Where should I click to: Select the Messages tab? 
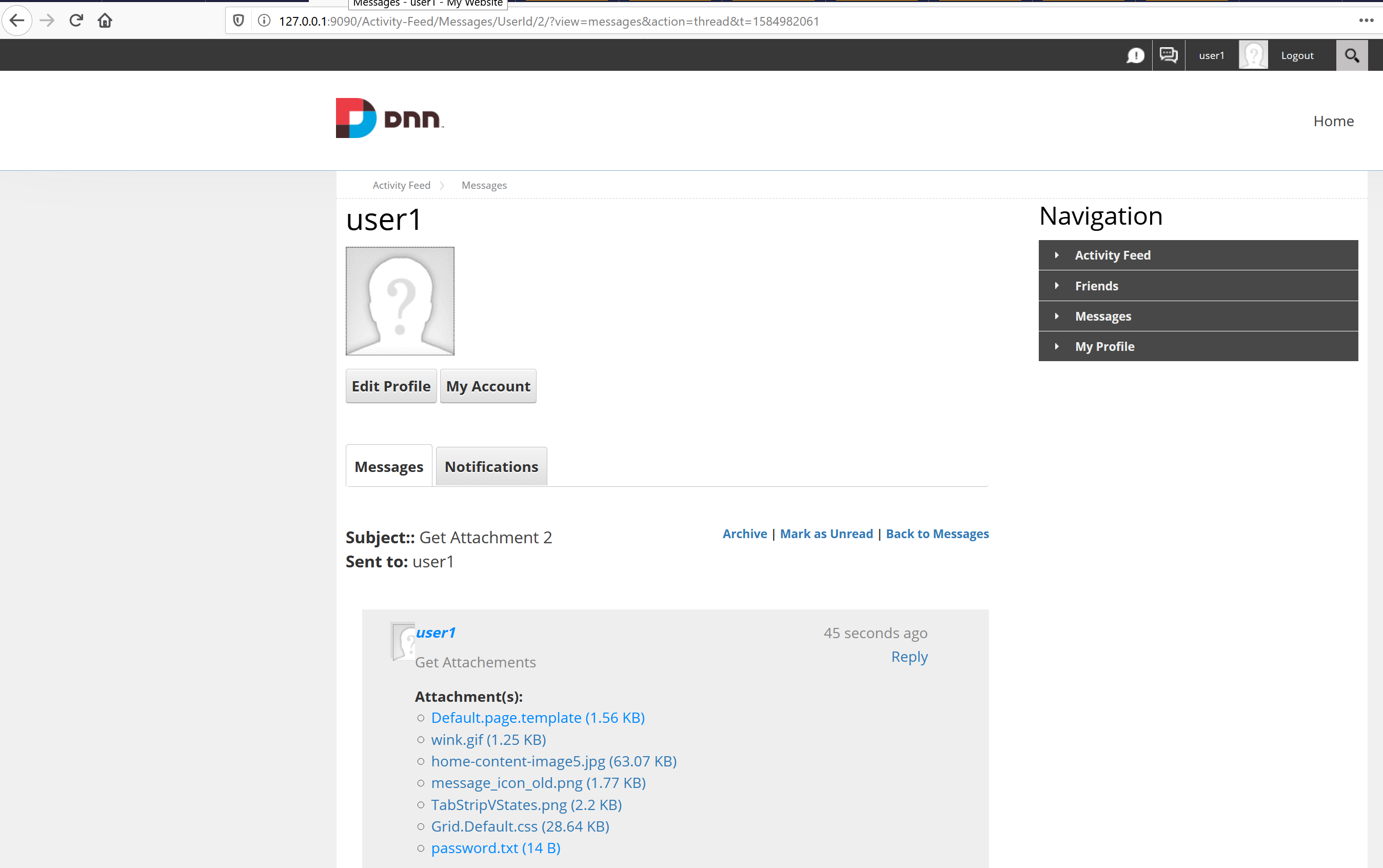[x=388, y=466]
